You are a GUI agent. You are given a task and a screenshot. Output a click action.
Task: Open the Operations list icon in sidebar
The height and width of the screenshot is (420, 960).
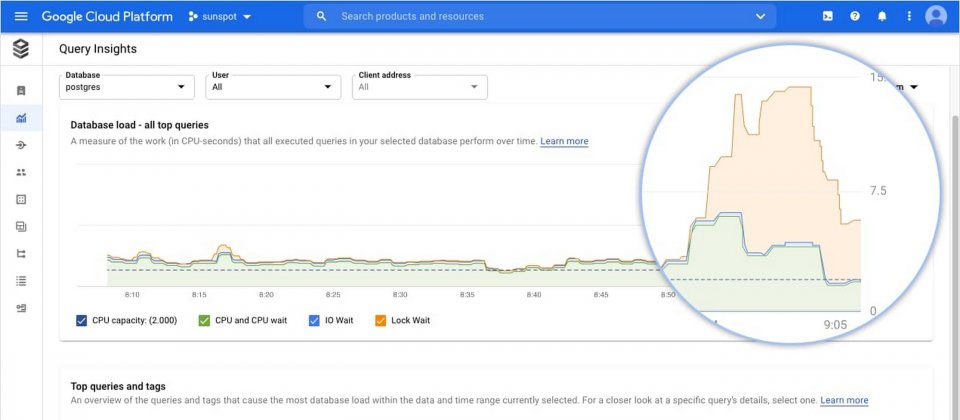click(21, 281)
